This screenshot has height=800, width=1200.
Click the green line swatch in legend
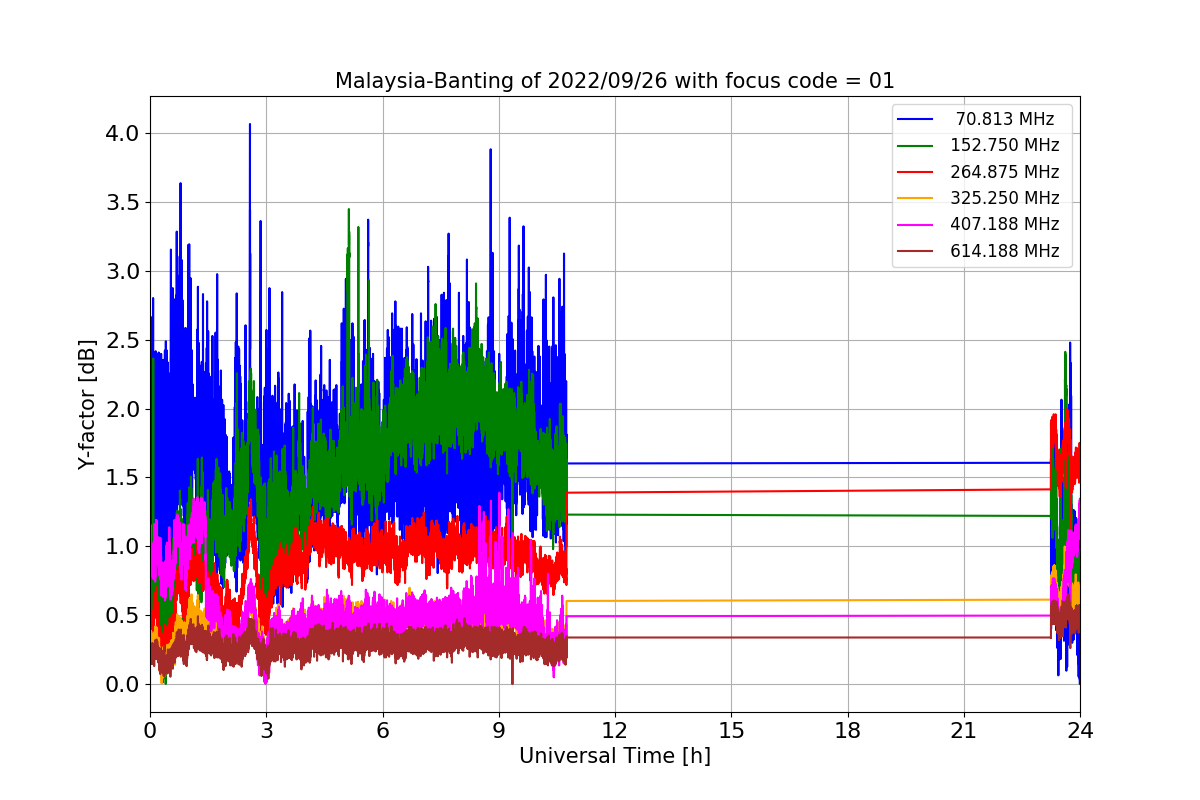pos(915,146)
